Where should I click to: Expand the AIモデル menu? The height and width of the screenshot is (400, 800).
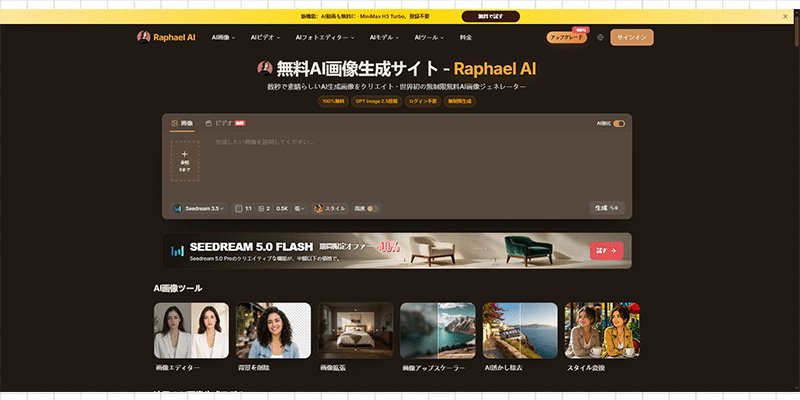pos(384,37)
